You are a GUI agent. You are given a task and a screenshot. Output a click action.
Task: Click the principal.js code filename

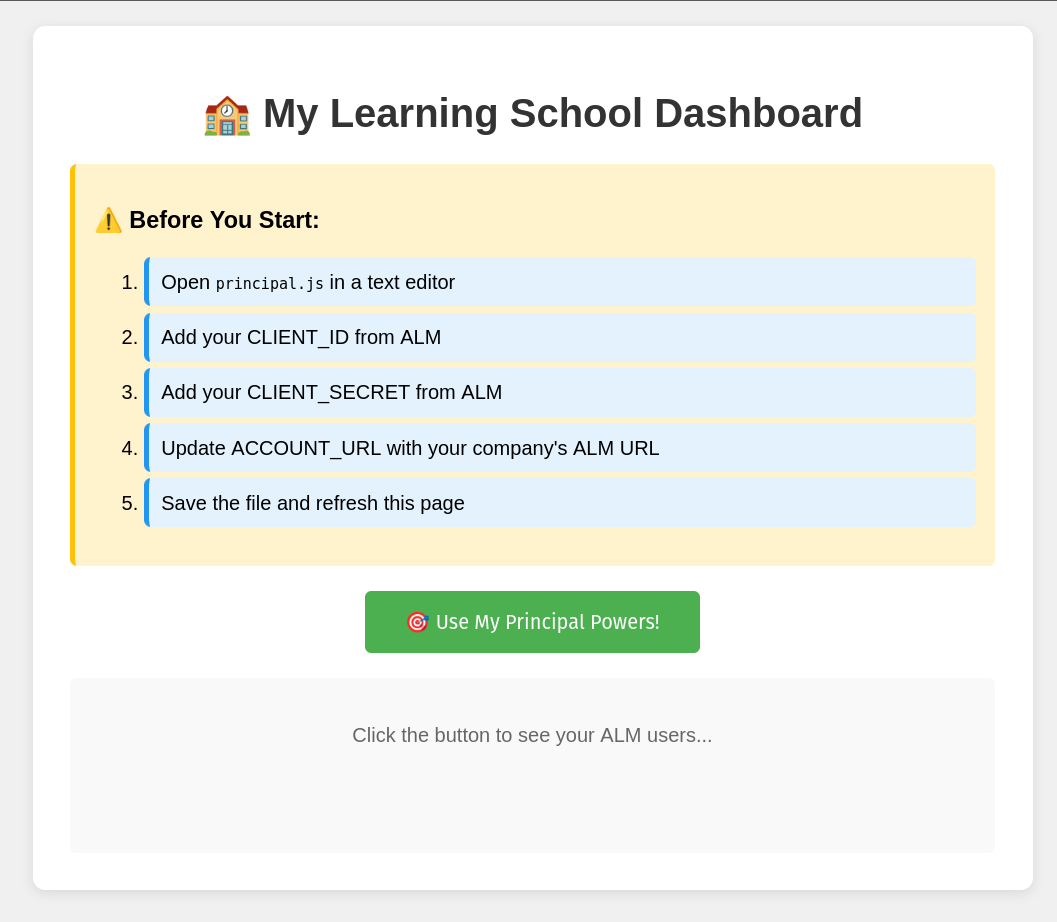(270, 283)
